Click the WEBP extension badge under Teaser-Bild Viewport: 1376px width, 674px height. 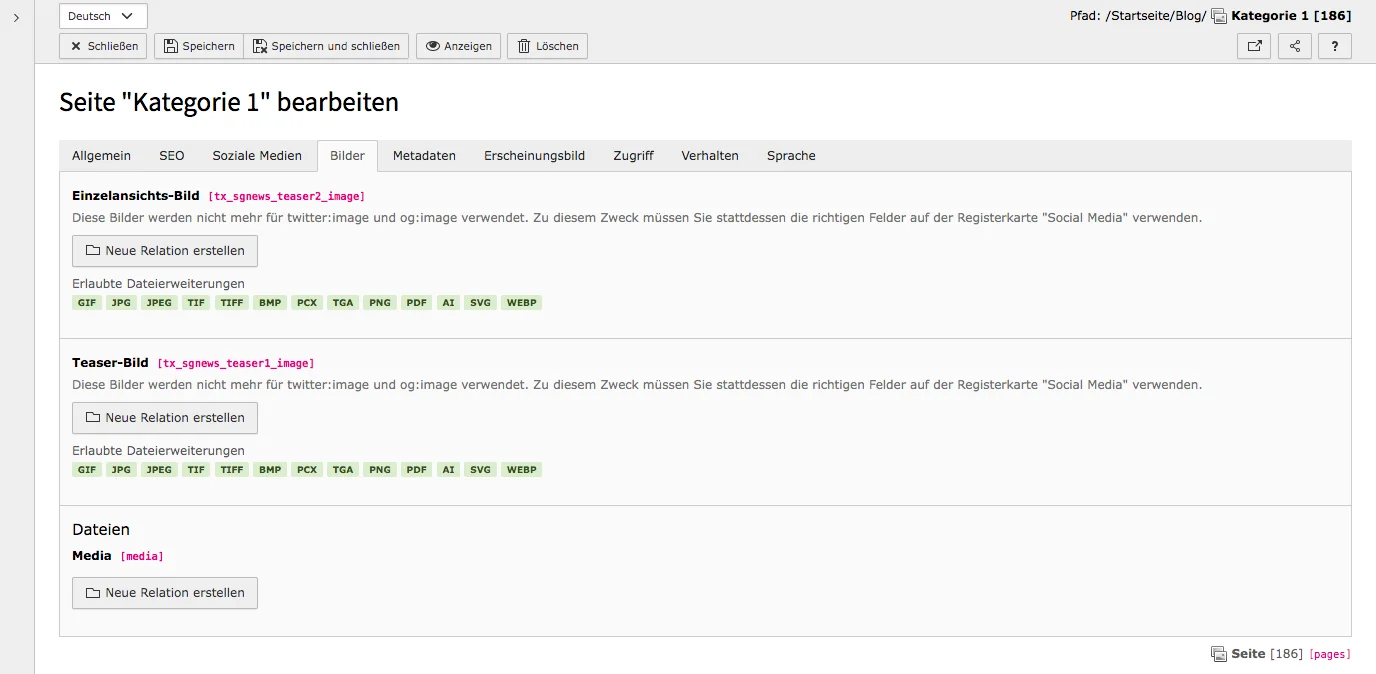coord(521,469)
